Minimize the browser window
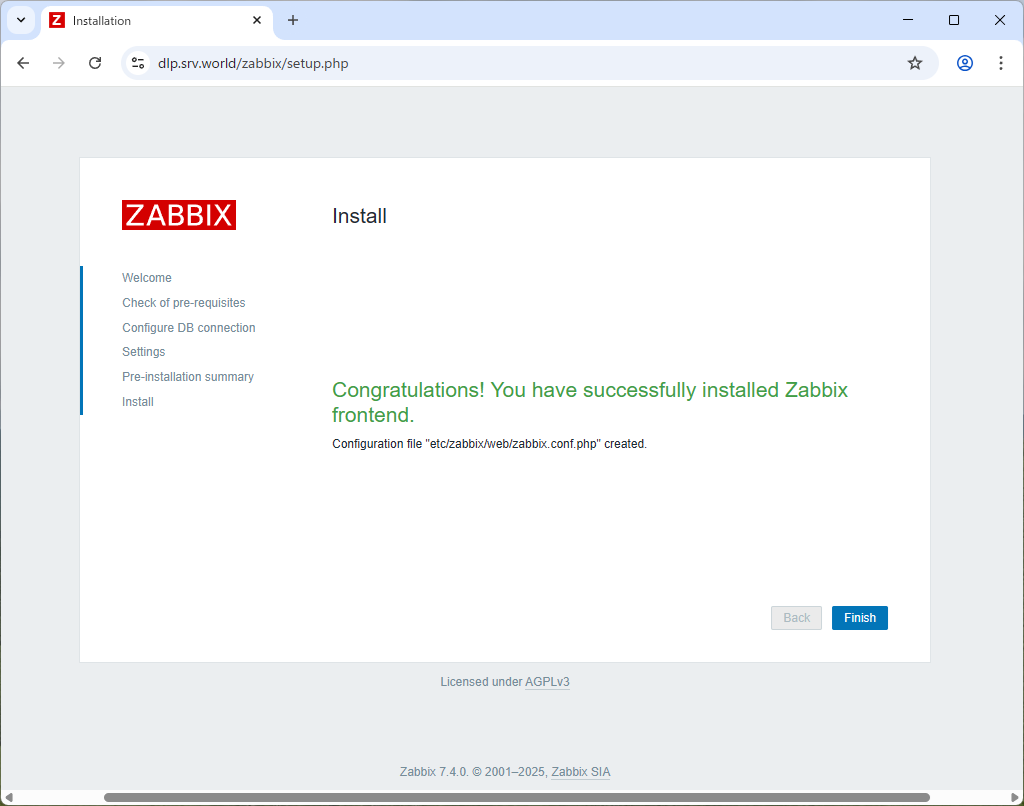This screenshot has height=806, width=1024. pyautogui.click(x=908, y=20)
